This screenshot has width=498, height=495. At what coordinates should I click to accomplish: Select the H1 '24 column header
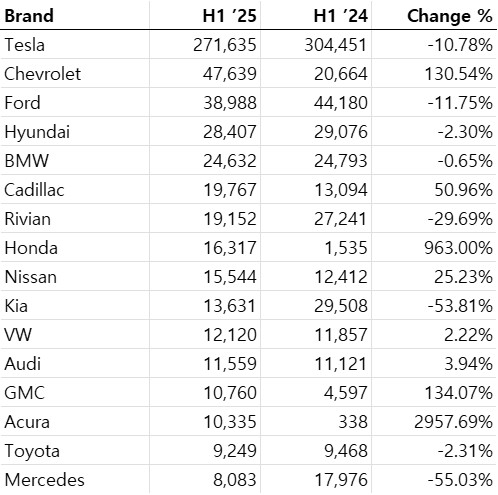(341, 16)
